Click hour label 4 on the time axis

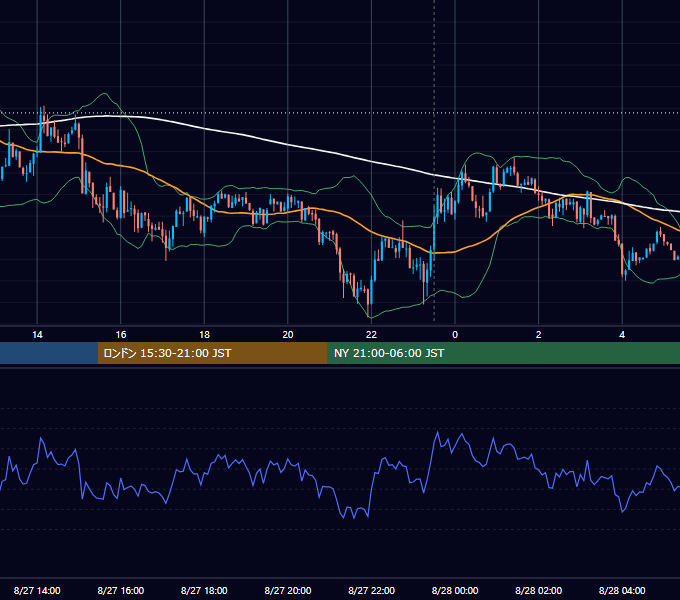622,335
